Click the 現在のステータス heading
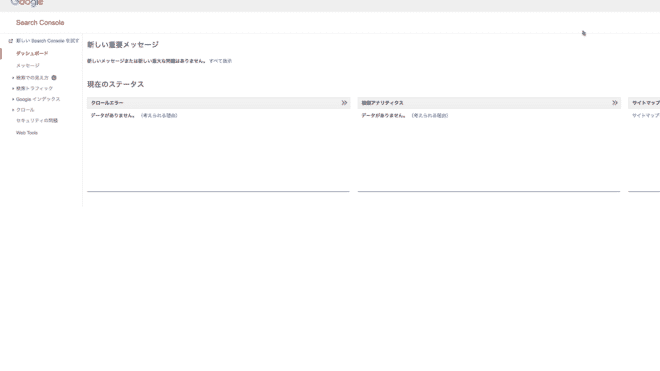Viewport: 660px width, 371px height. (x=116, y=84)
